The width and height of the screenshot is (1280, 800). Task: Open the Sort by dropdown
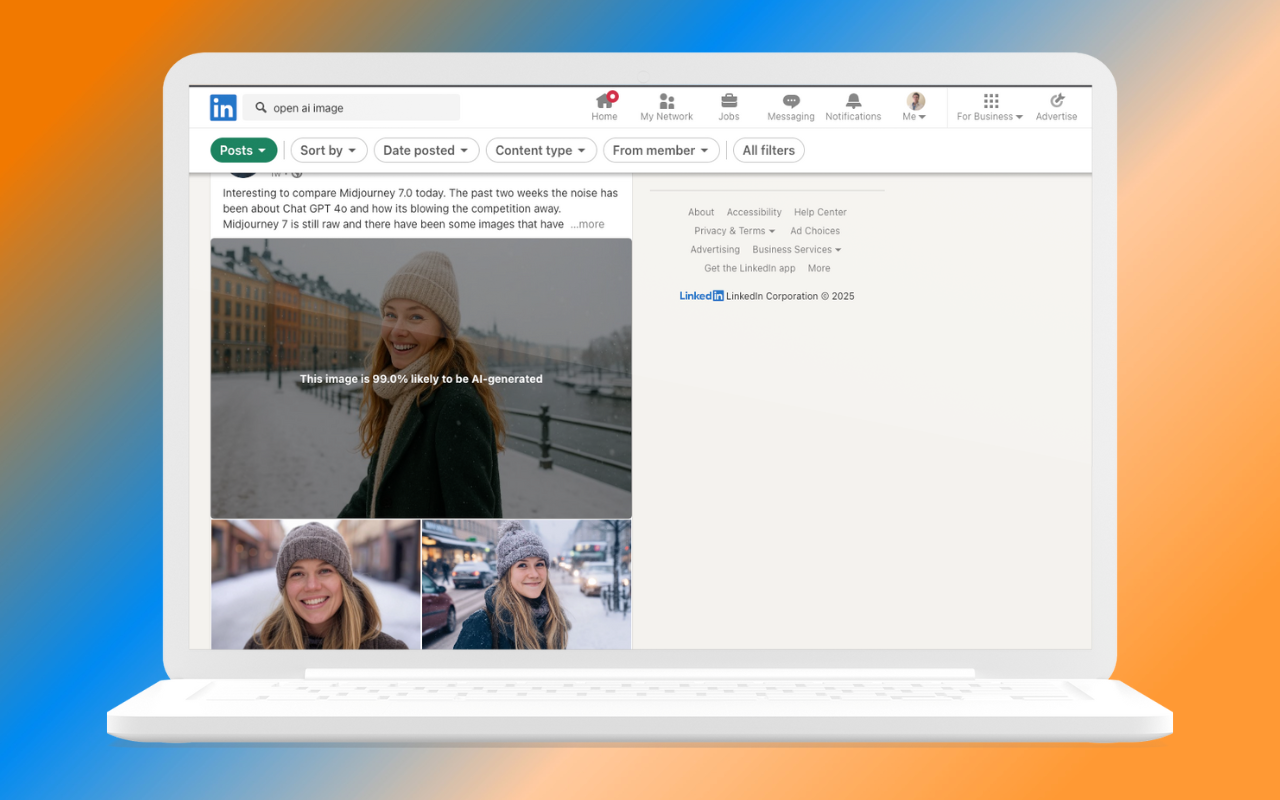pyautogui.click(x=329, y=150)
